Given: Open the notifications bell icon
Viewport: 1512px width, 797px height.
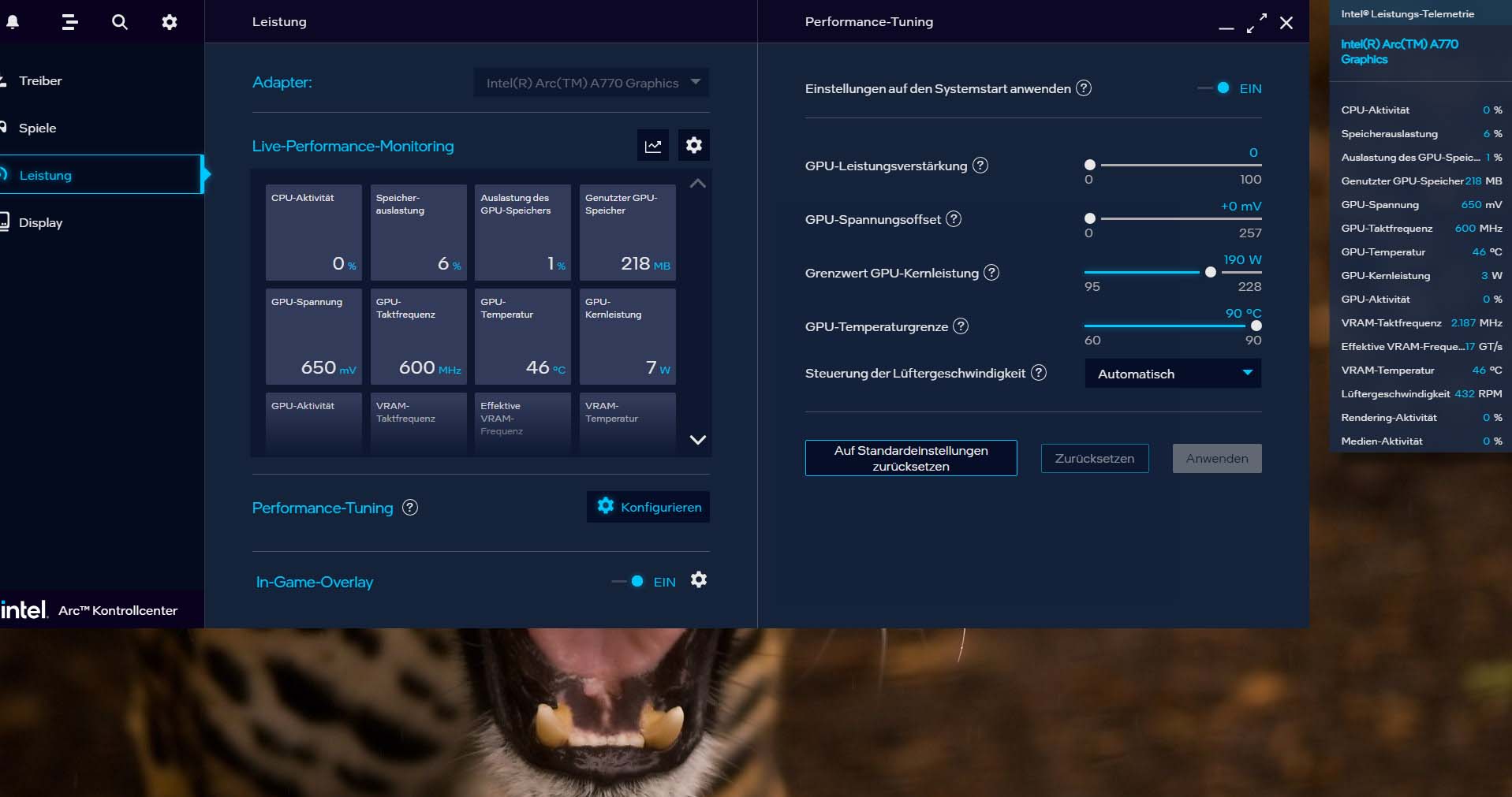Looking at the screenshot, I should [x=13, y=22].
